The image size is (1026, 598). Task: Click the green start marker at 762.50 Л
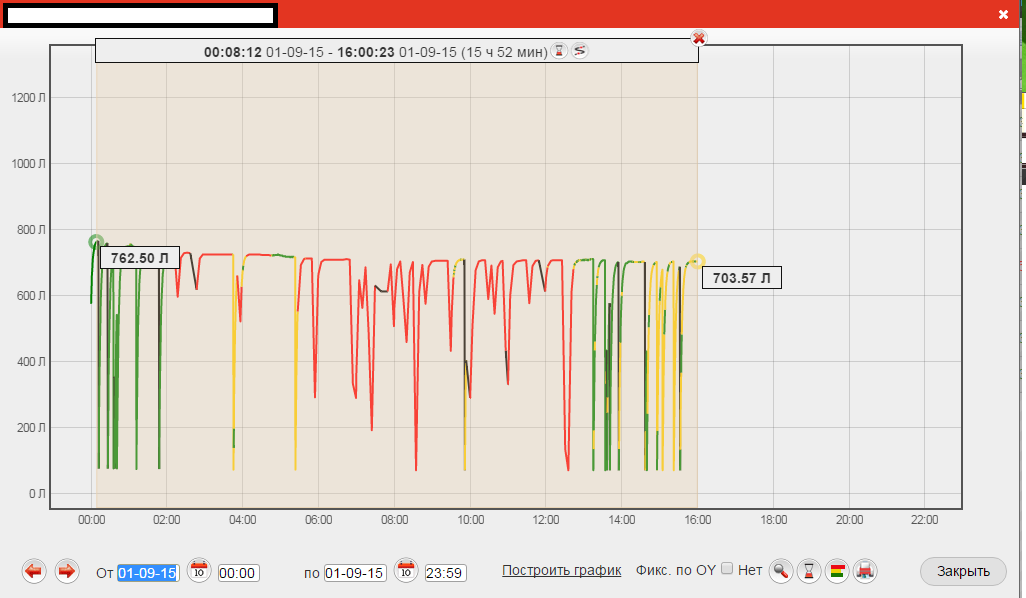96,242
